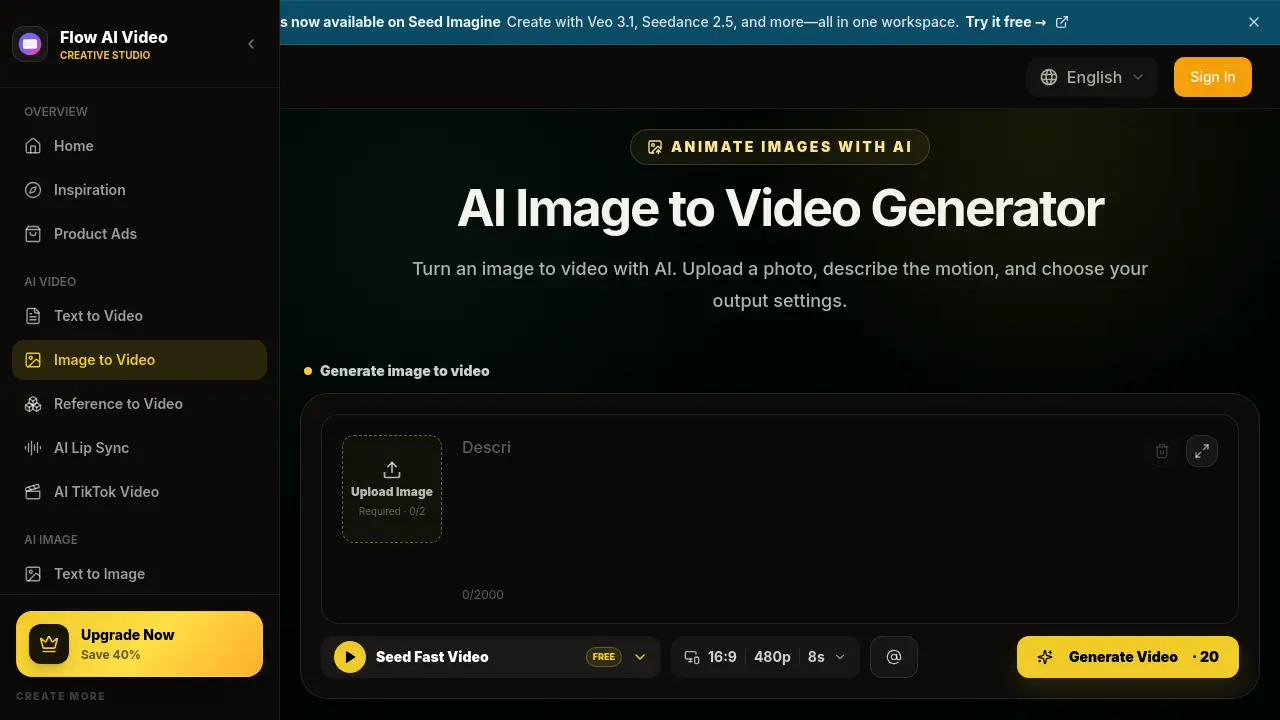Image resolution: width=1280 pixels, height=720 pixels.
Task: Click the Upgrade Now banner
Action: coord(139,644)
